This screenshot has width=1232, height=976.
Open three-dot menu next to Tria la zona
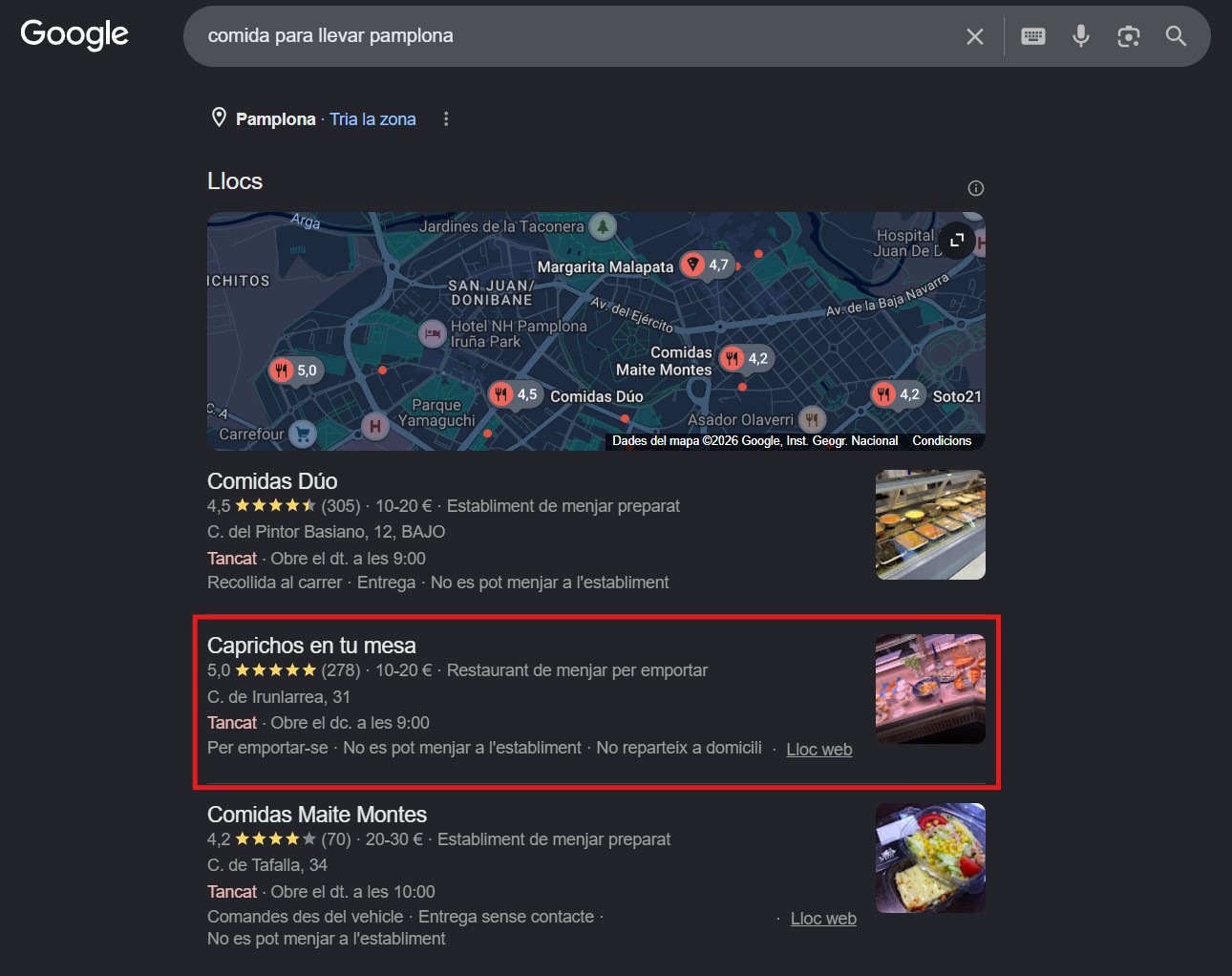point(446,118)
